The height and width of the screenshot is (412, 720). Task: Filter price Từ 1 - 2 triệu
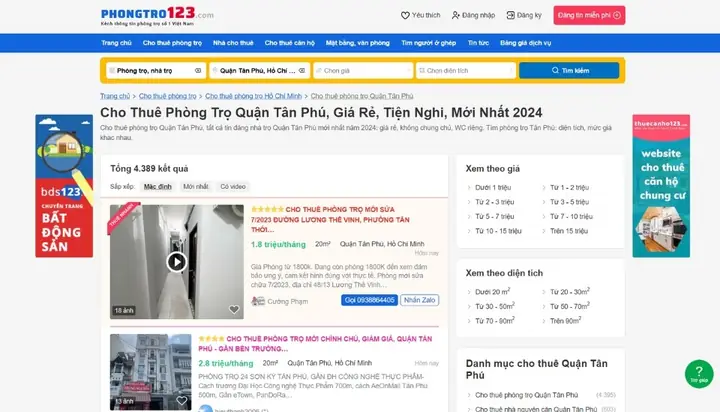(x=569, y=187)
